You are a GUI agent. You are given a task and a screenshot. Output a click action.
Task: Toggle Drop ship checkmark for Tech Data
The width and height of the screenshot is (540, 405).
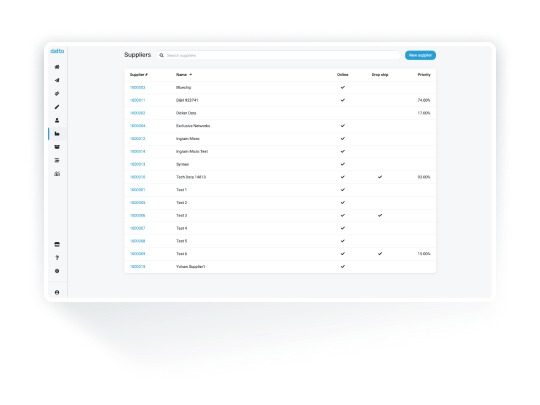point(380,177)
